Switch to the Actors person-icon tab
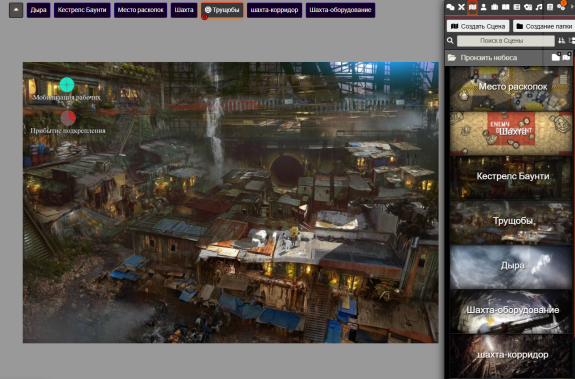Image resolution: width=575 pixels, height=379 pixels. [x=484, y=7]
